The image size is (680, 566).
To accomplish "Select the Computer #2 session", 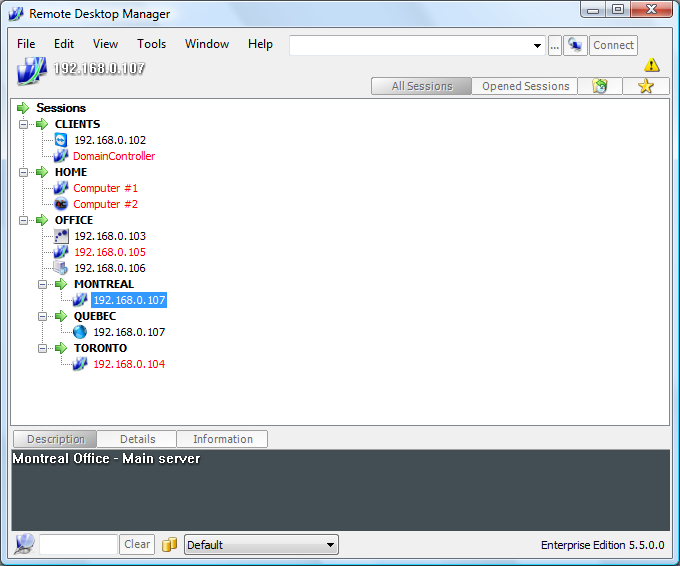I will (x=105, y=204).
